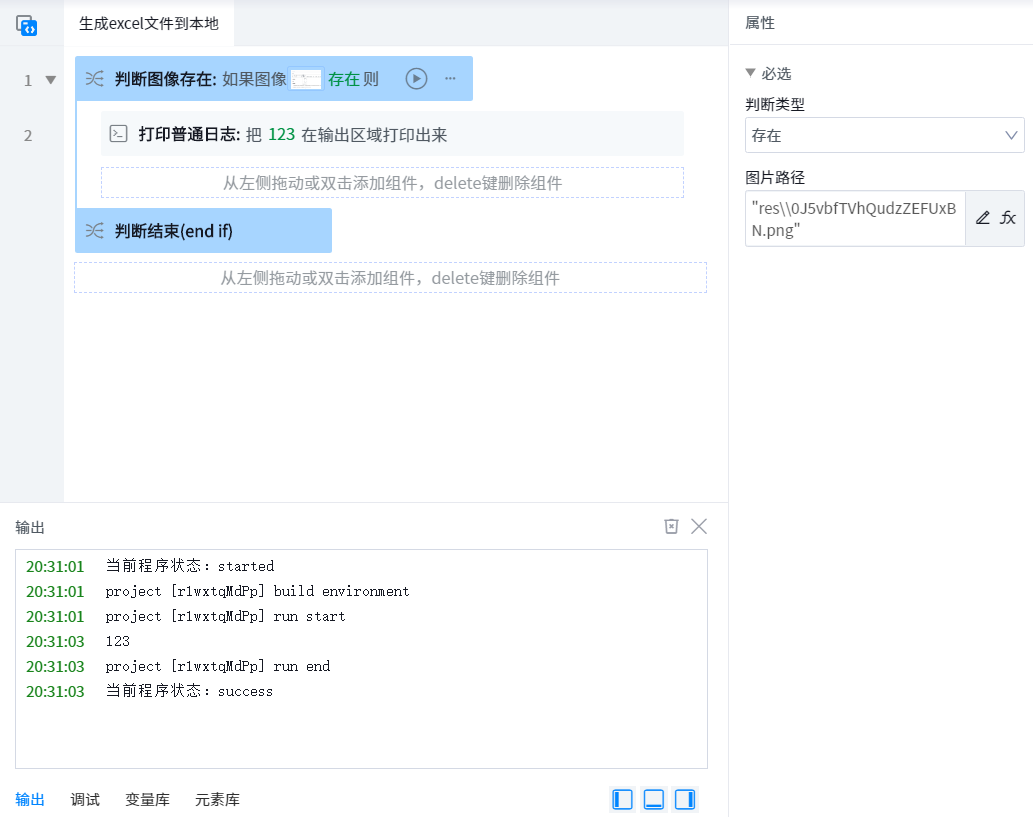Toggle the left sidebar panel layout button
The height and width of the screenshot is (817, 1033).
[623, 799]
